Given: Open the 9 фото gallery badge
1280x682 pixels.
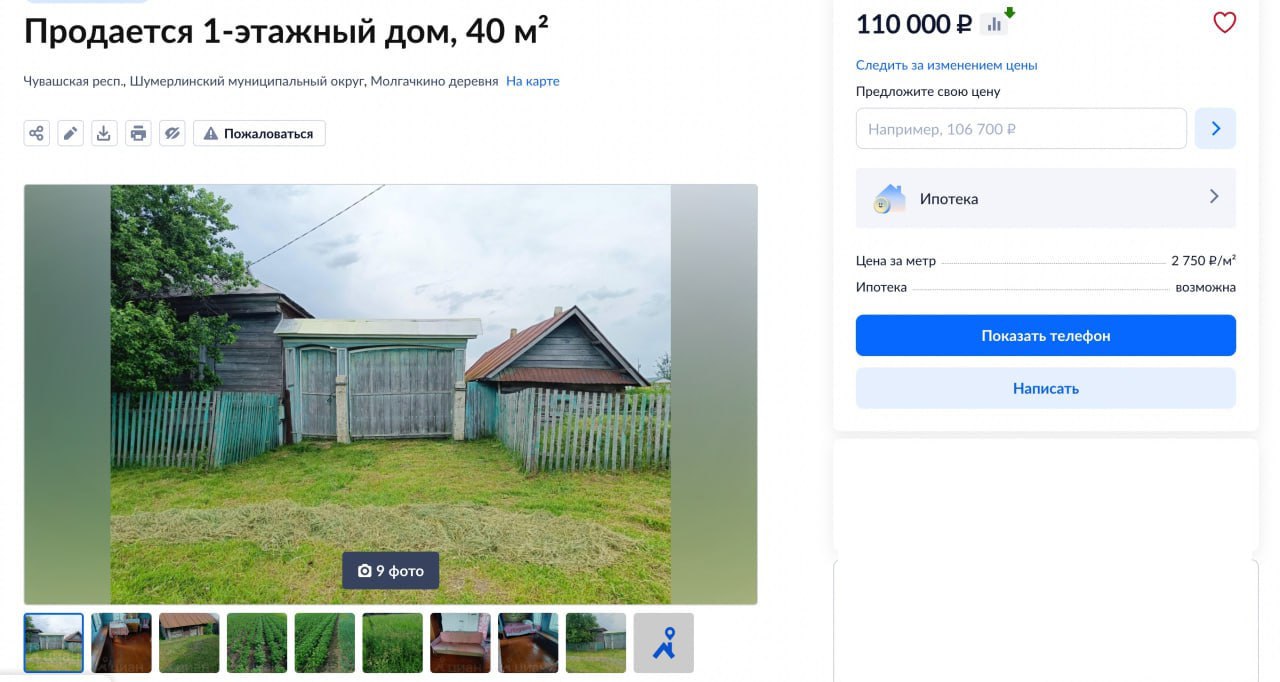Looking at the screenshot, I should 390,571.
